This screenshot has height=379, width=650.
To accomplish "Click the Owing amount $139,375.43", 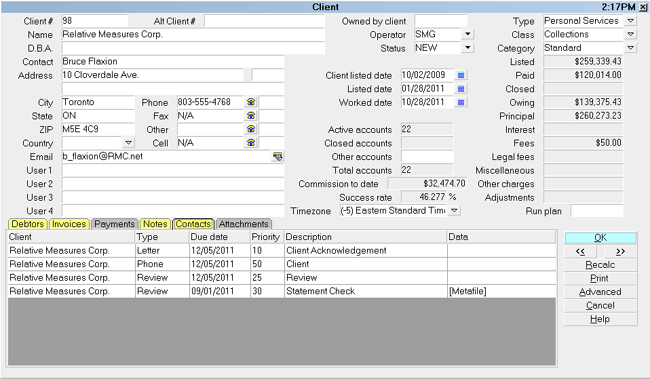I will pos(583,102).
